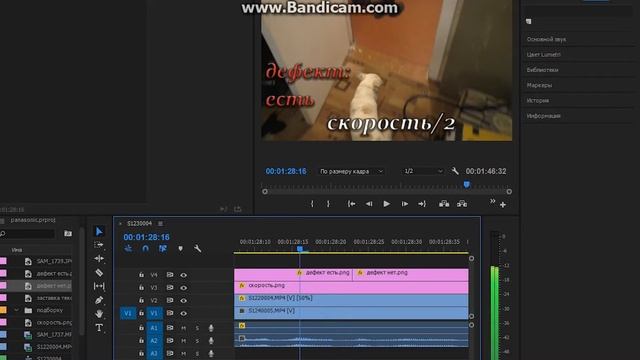Click the Go to Out button
The image size is (640, 360).
click(422, 204)
